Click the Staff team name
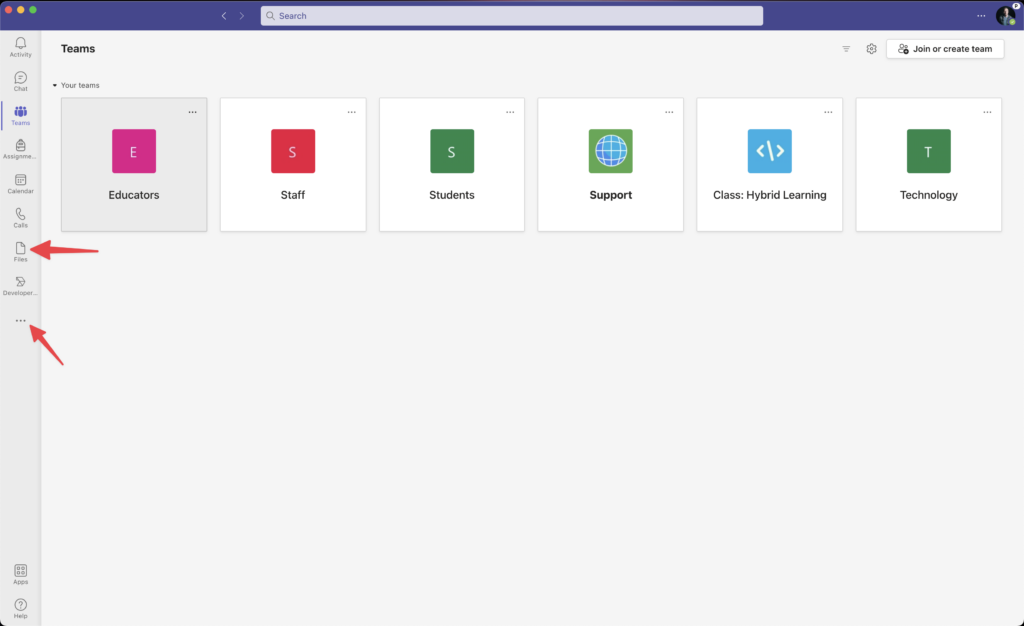Viewport: 1024px width, 626px height. 293,195
